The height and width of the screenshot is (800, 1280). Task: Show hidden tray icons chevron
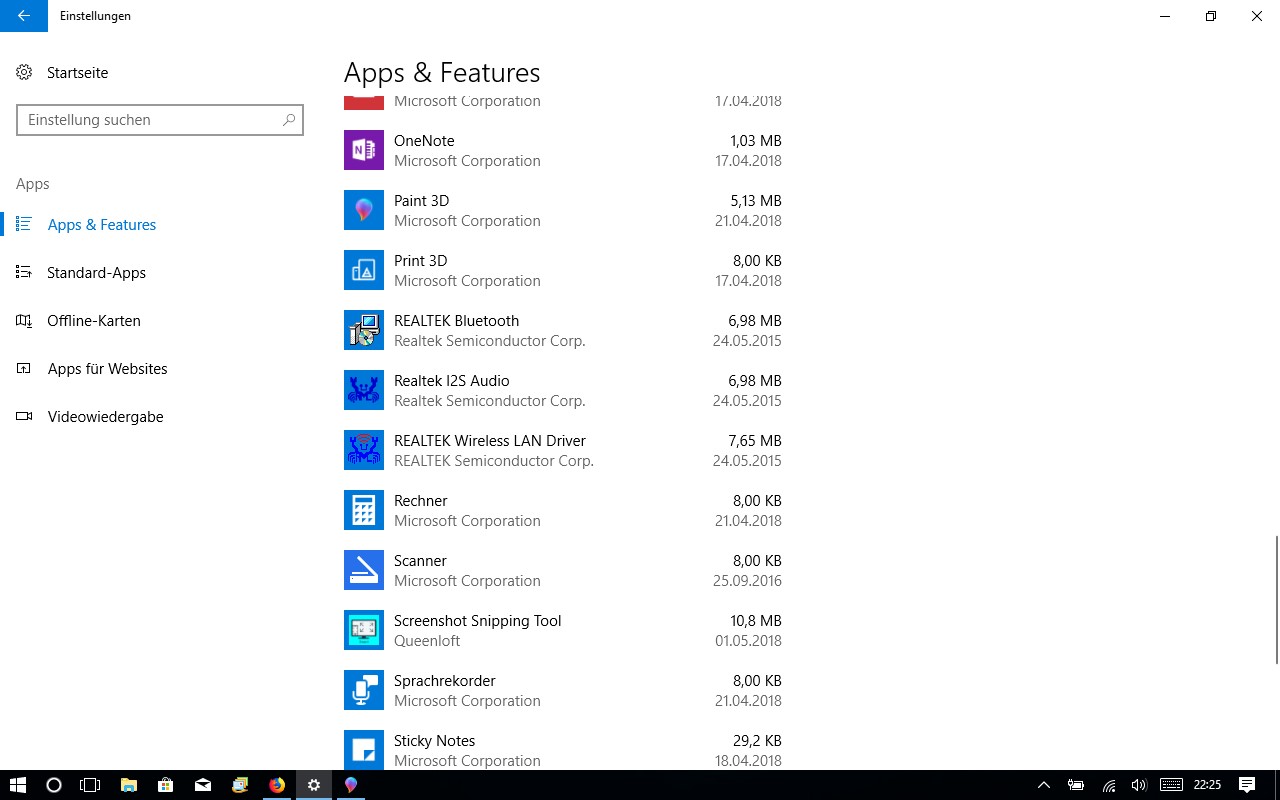pyautogui.click(x=1043, y=785)
